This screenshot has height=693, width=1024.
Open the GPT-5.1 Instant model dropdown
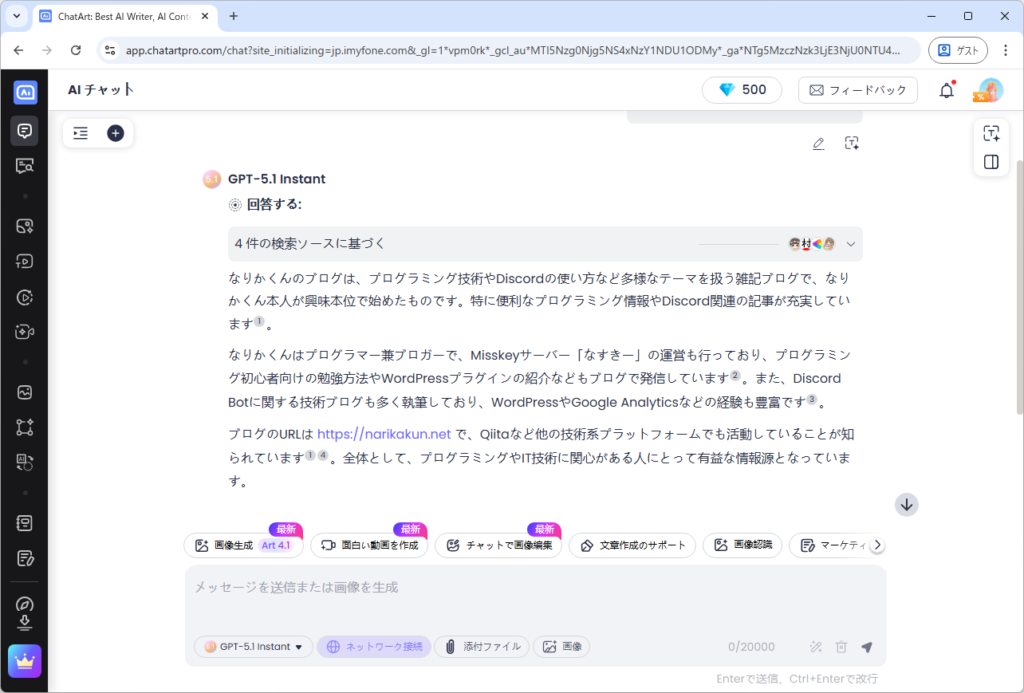(x=254, y=647)
